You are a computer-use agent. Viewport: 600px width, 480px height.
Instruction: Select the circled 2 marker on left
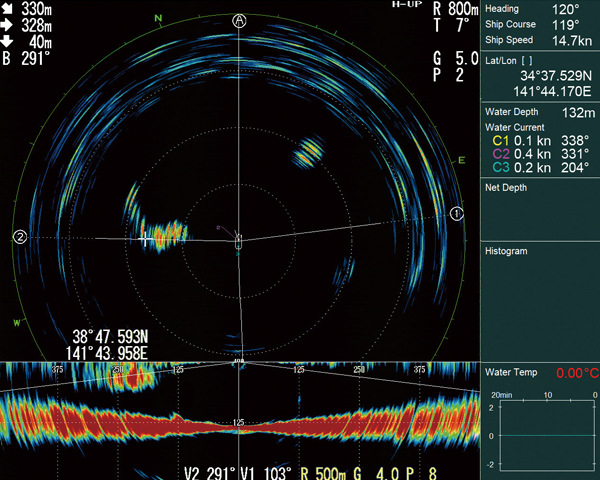click(19, 237)
